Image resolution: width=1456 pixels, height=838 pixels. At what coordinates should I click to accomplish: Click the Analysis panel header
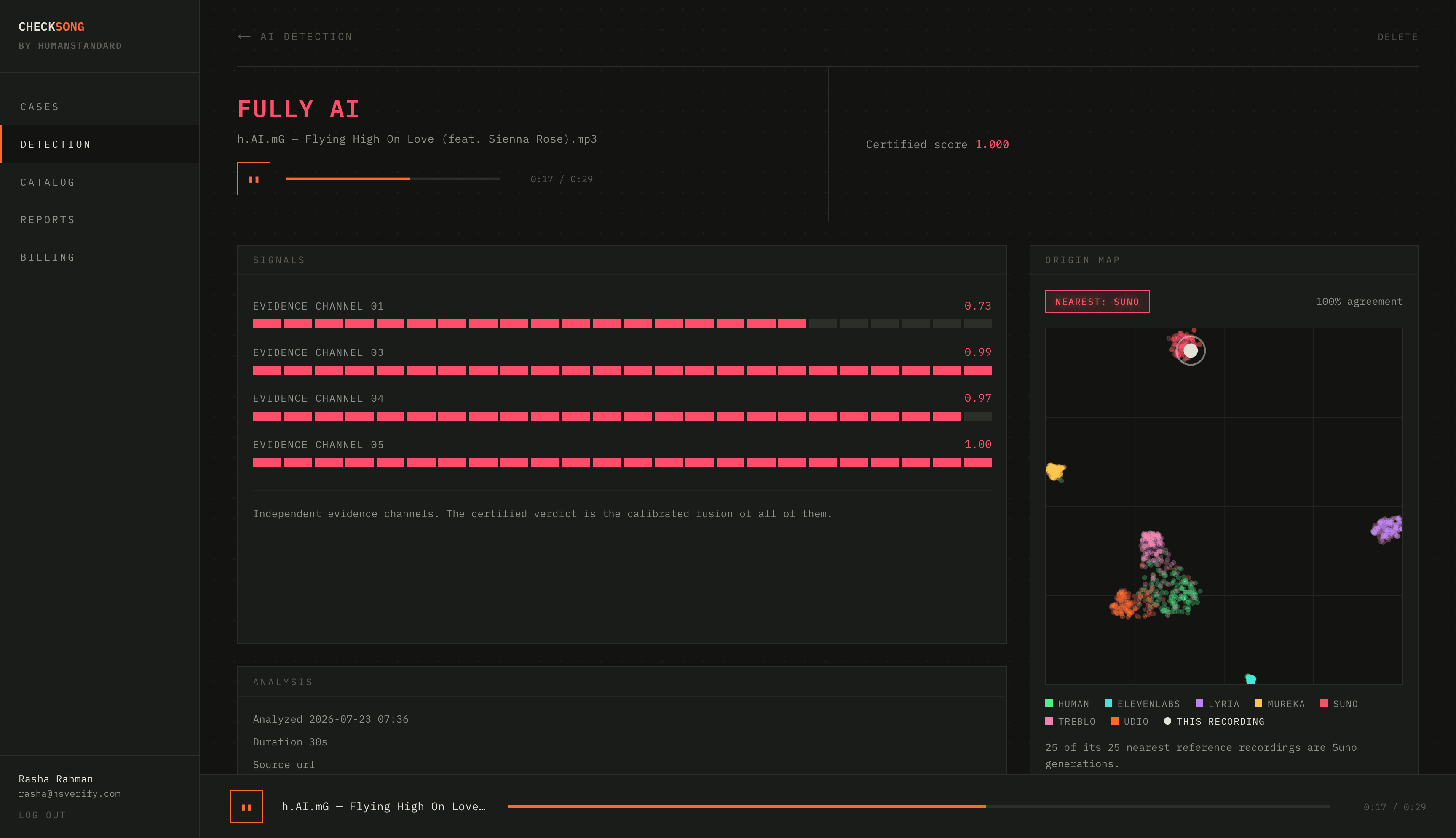point(622,682)
